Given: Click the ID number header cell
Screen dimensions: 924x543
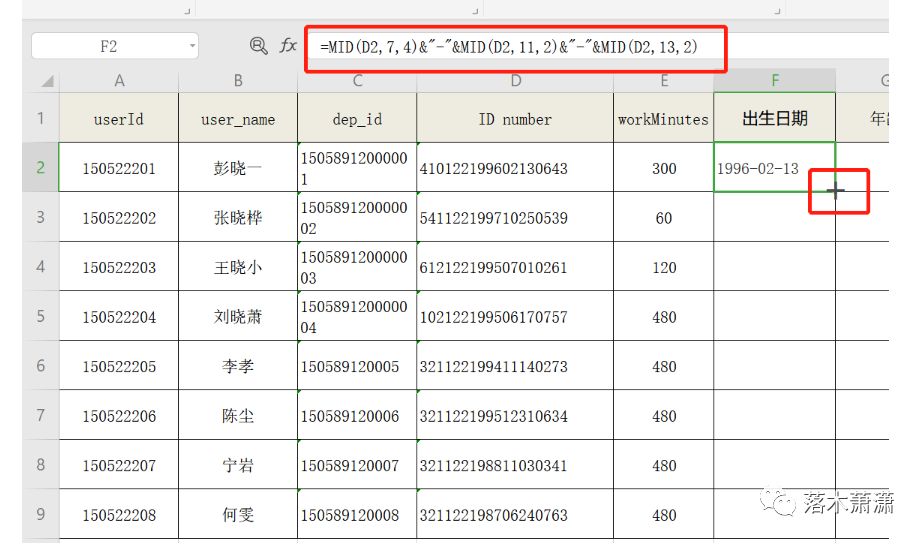Looking at the screenshot, I should point(515,119).
